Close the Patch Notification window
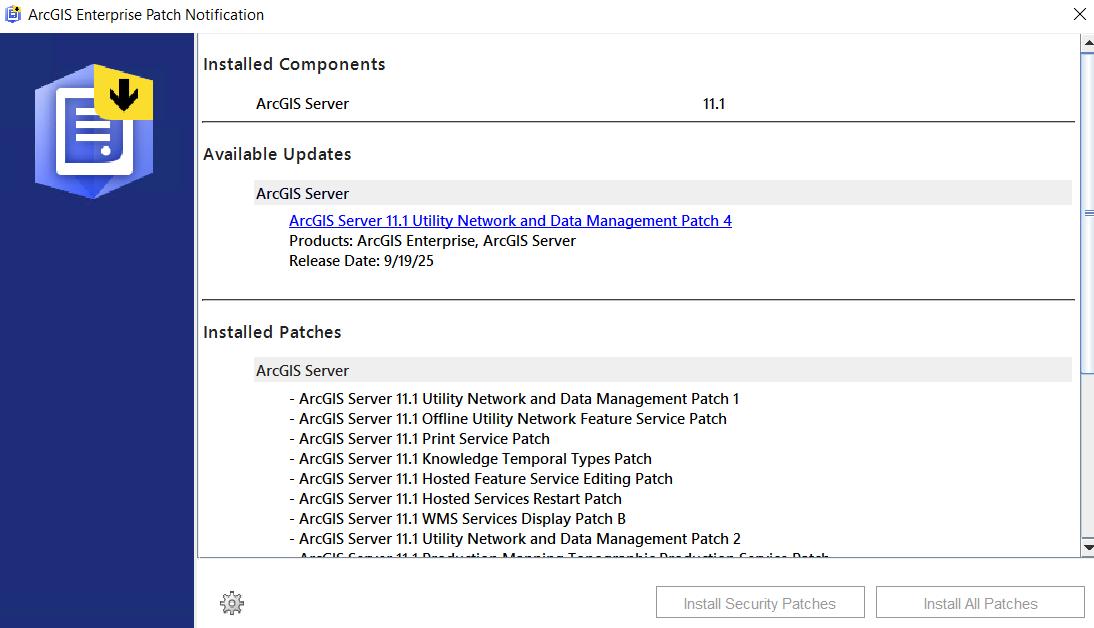 (1079, 14)
